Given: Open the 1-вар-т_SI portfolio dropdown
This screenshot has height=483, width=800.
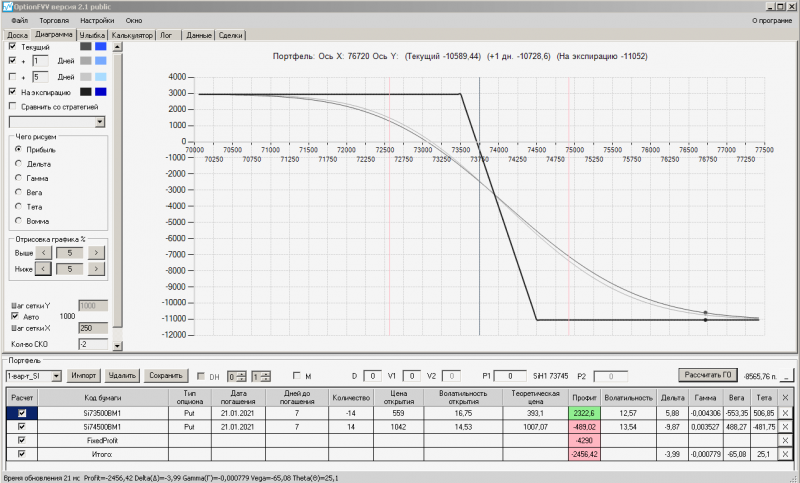Looking at the screenshot, I should (56, 376).
